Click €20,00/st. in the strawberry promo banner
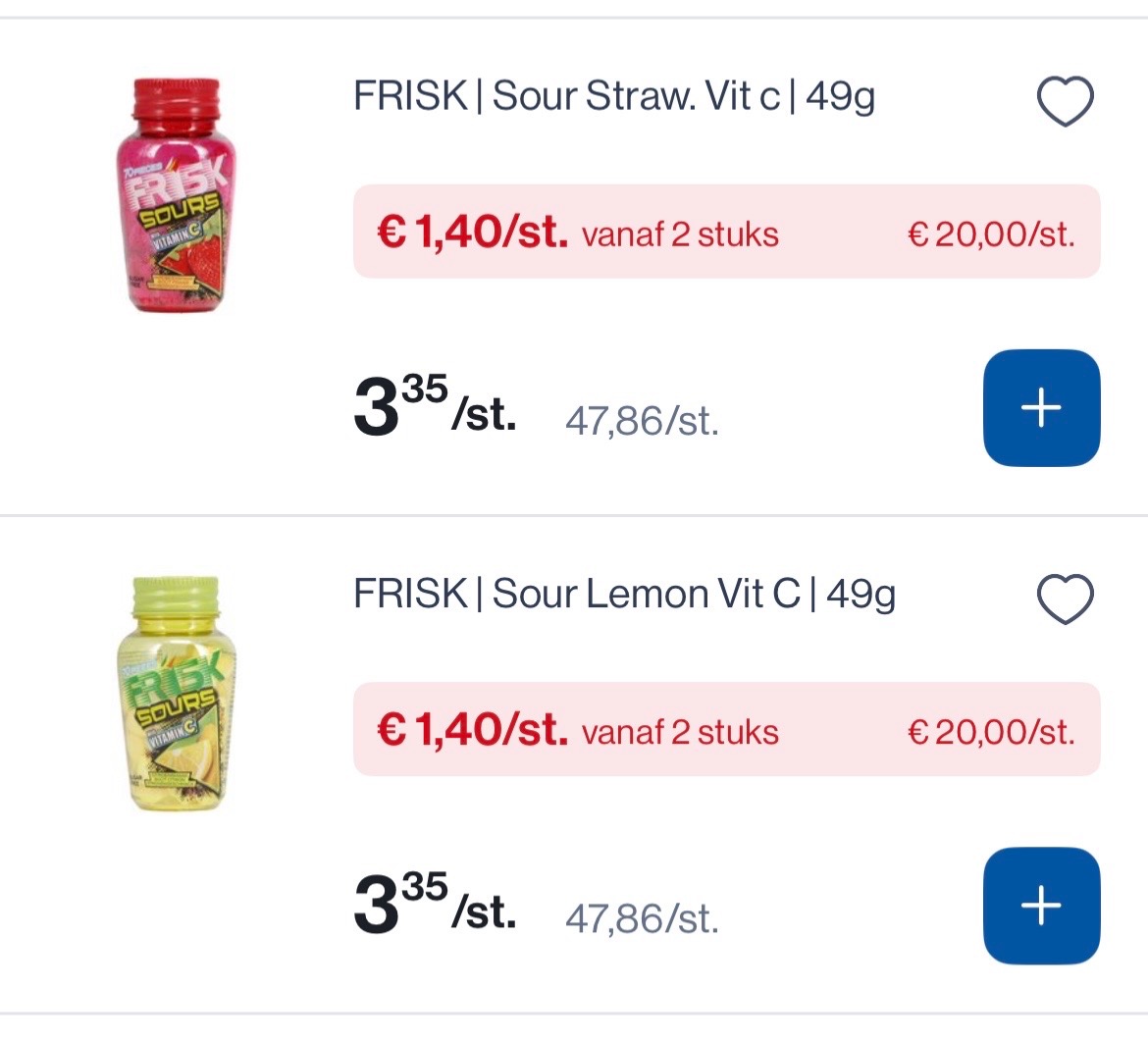 pos(991,235)
